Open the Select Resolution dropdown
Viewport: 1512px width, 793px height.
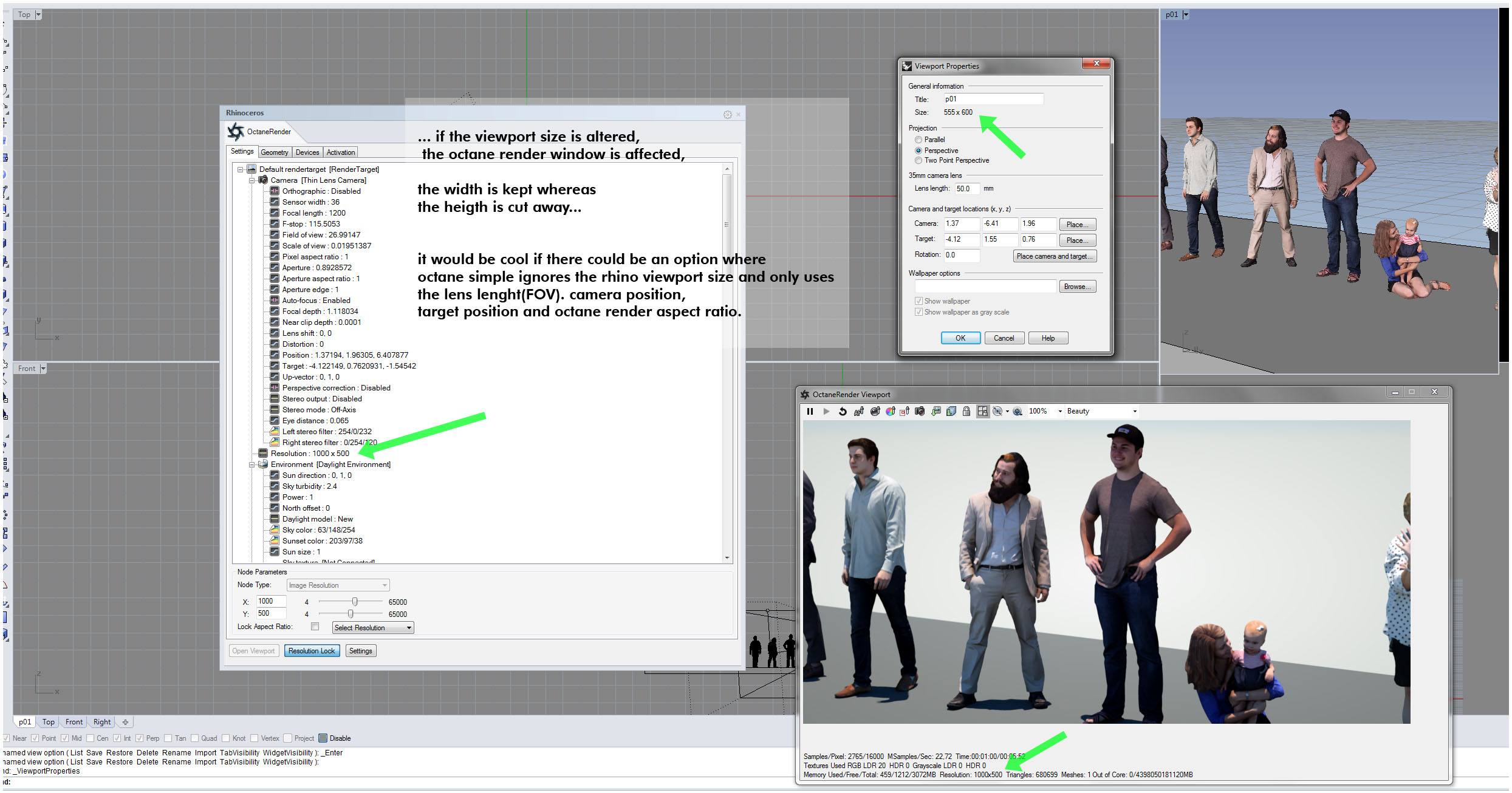click(x=372, y=628)
